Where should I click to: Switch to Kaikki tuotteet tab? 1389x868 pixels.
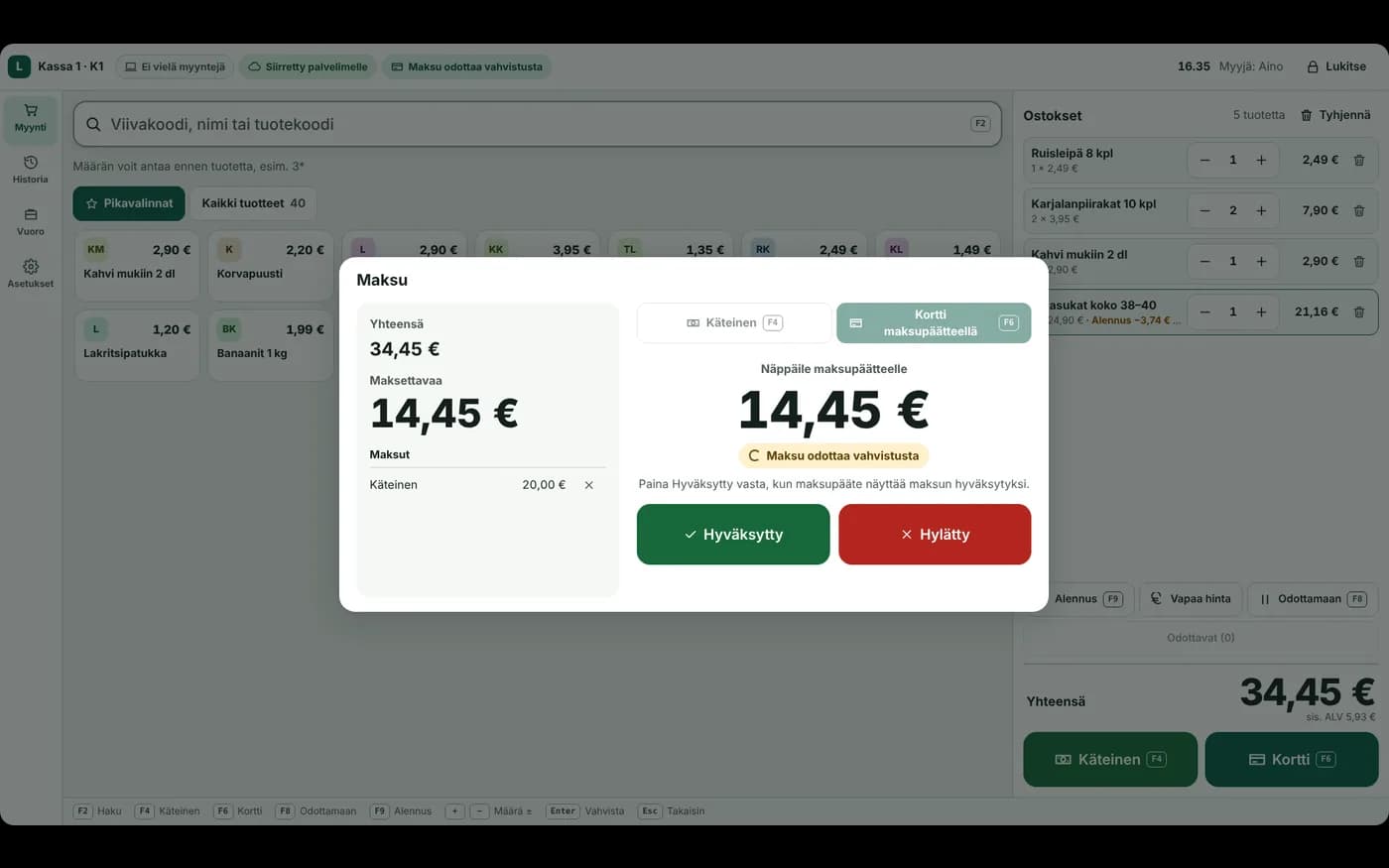(x=253, y=203)
